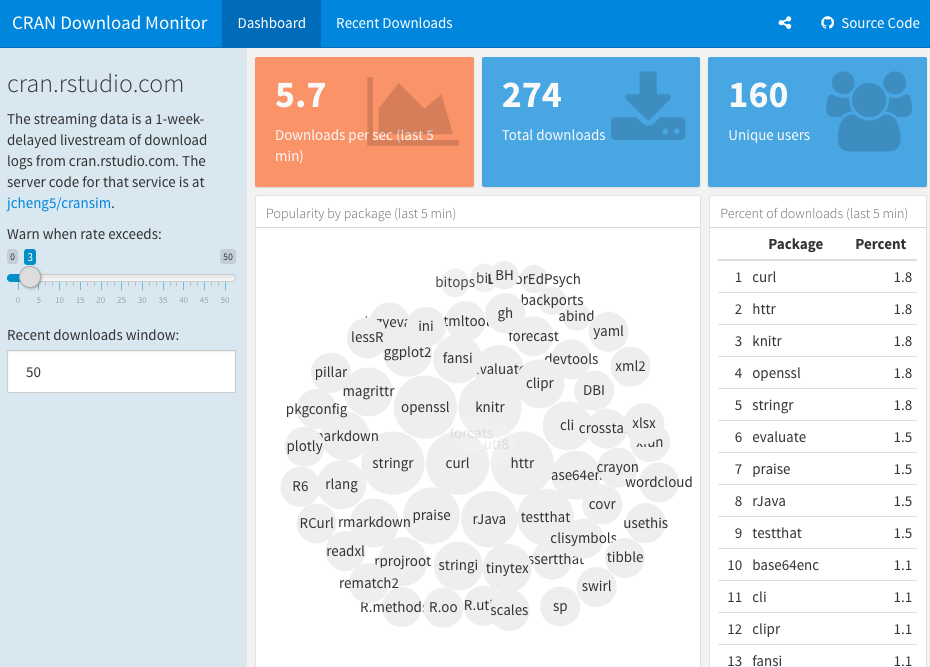
Task: Click the openssl bubble in chart
Action: [425, 407]
